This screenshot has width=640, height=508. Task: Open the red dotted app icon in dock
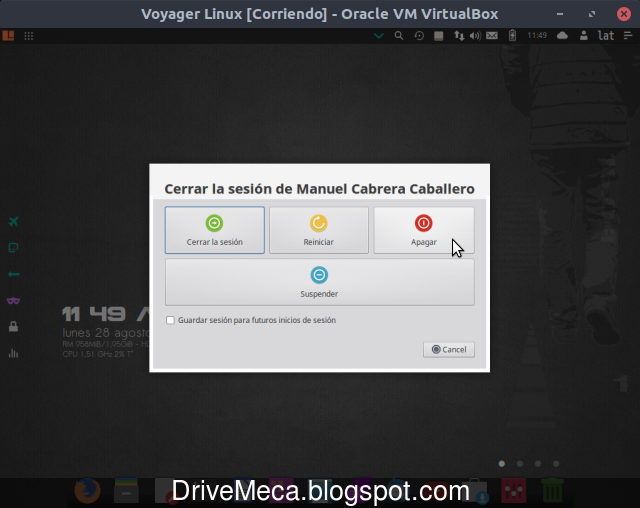coord(513,490)
